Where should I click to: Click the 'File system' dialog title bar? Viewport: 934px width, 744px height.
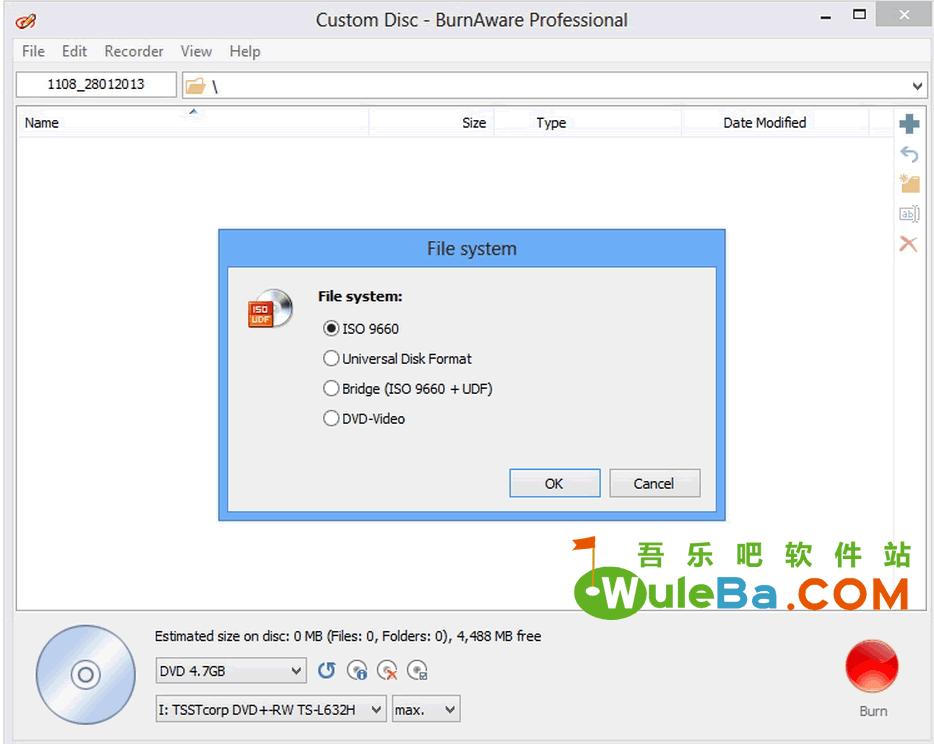tap(472, 248)
